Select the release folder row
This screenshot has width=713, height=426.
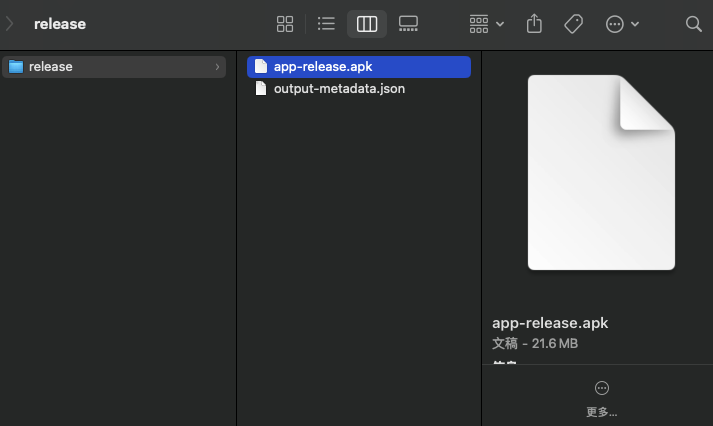coord(114,67)
